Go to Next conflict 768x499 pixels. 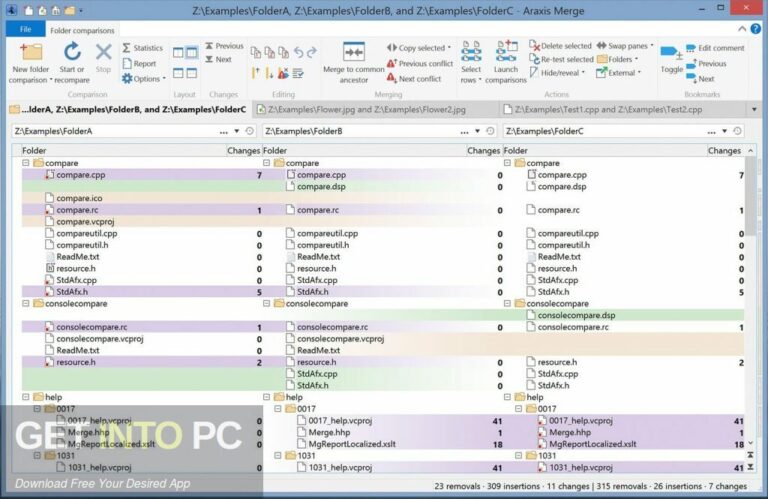414,78
